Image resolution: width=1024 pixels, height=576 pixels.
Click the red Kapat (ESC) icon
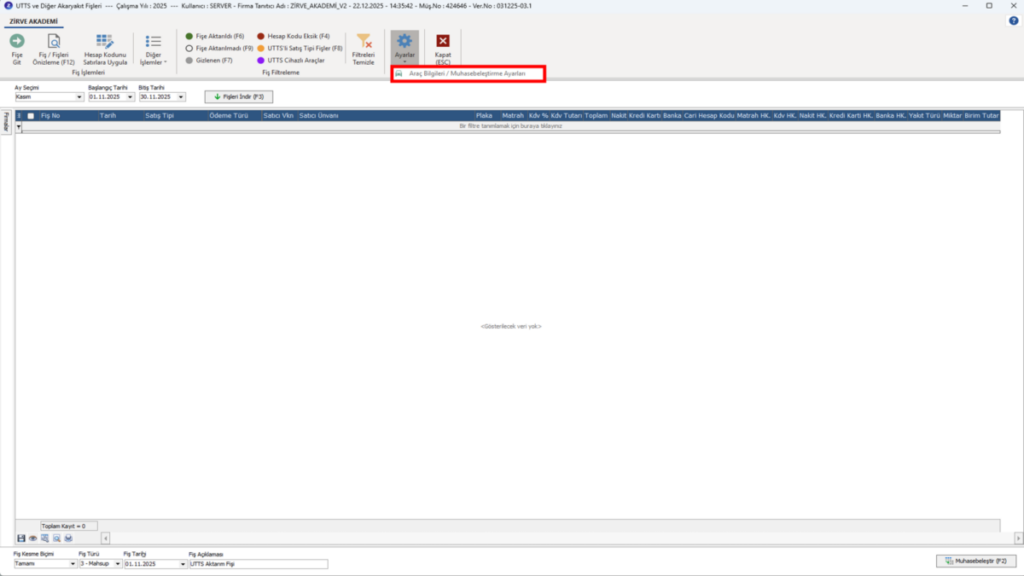pyautogui.click(x=443, y=41)
